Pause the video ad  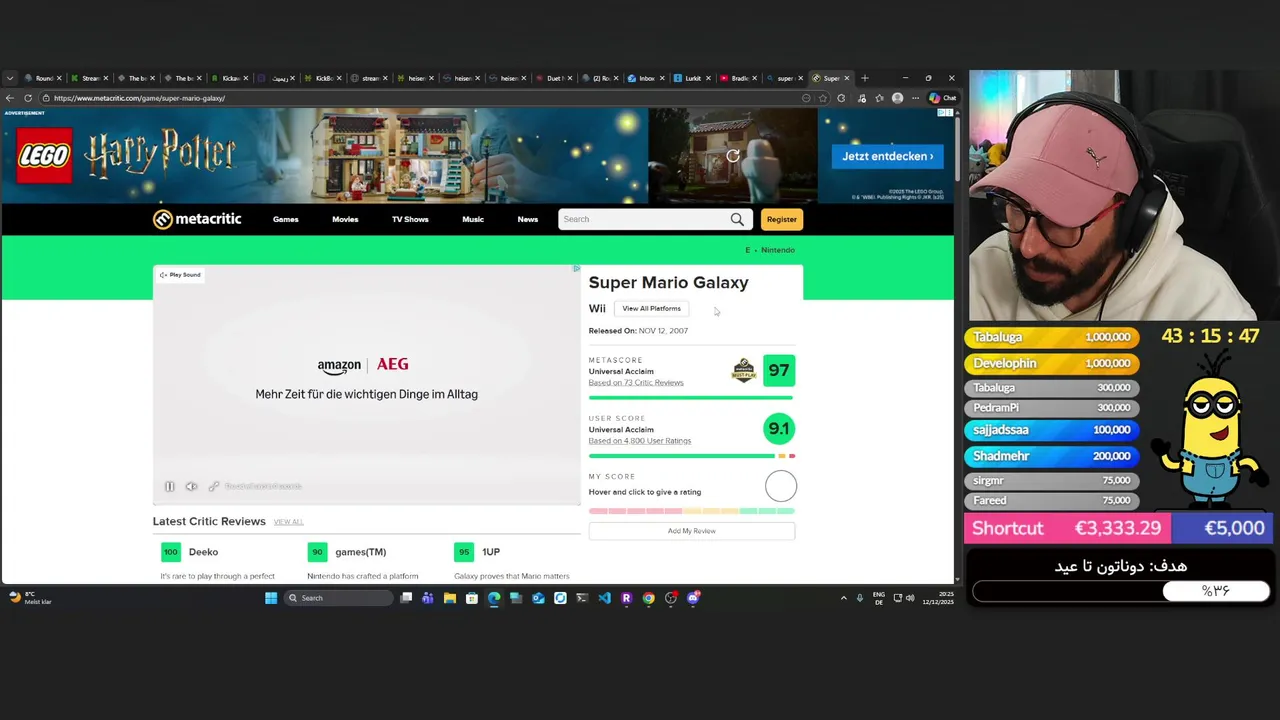169,486
